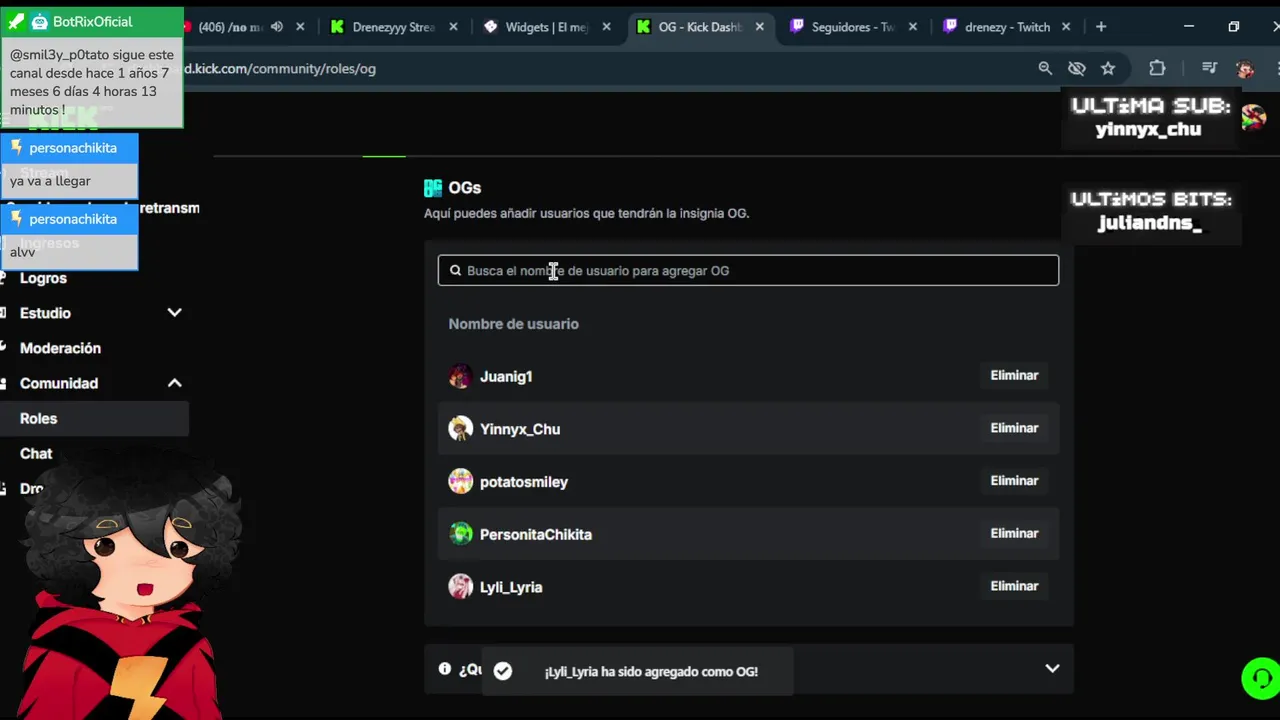1280x720 pixels.
Task: Click PersonitaChikita's avatar
Action: pos(461,534)
